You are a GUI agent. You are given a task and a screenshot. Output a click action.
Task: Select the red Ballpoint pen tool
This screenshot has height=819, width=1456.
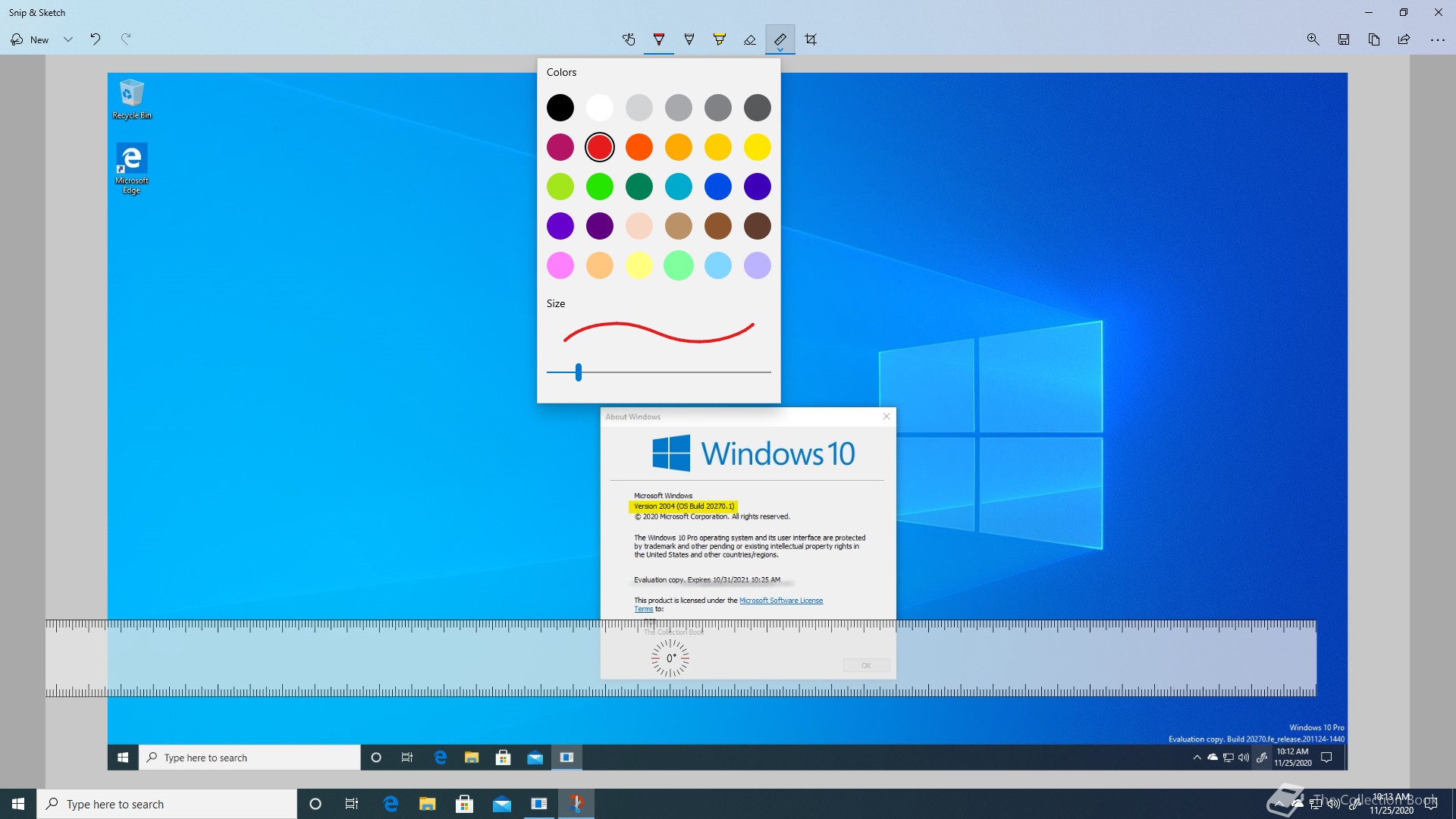click(x=659, y=39)
